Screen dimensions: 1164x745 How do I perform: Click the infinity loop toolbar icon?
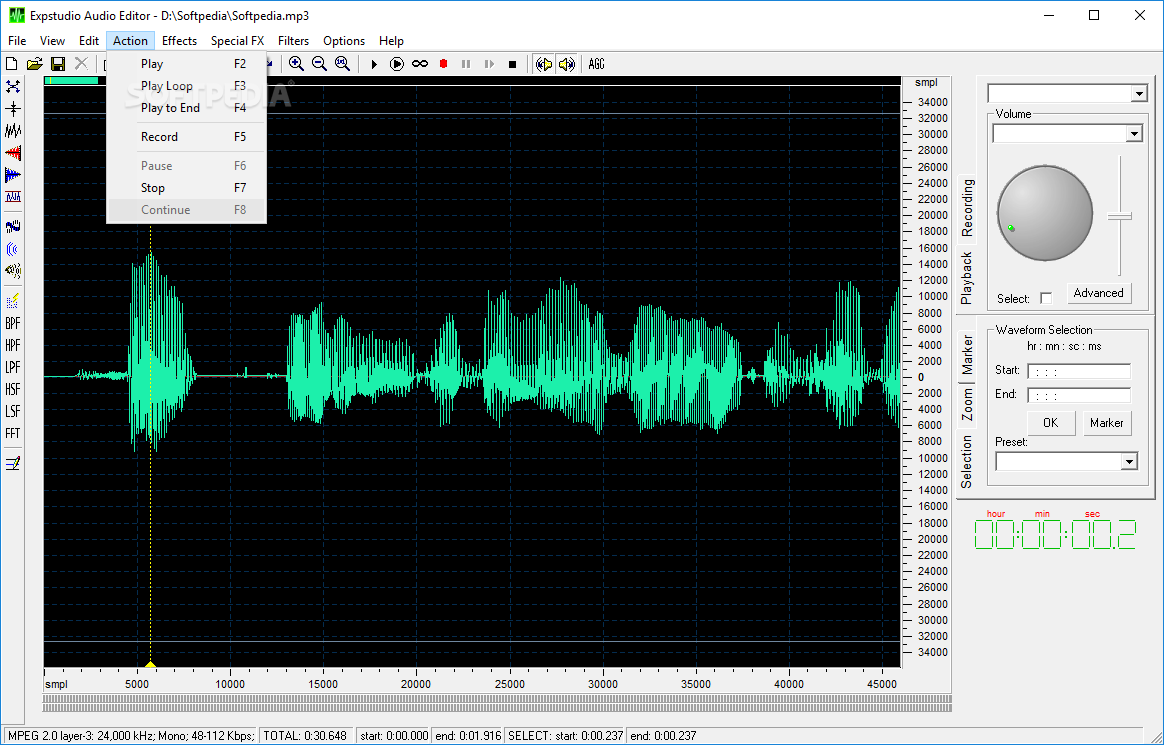point(420,65)
